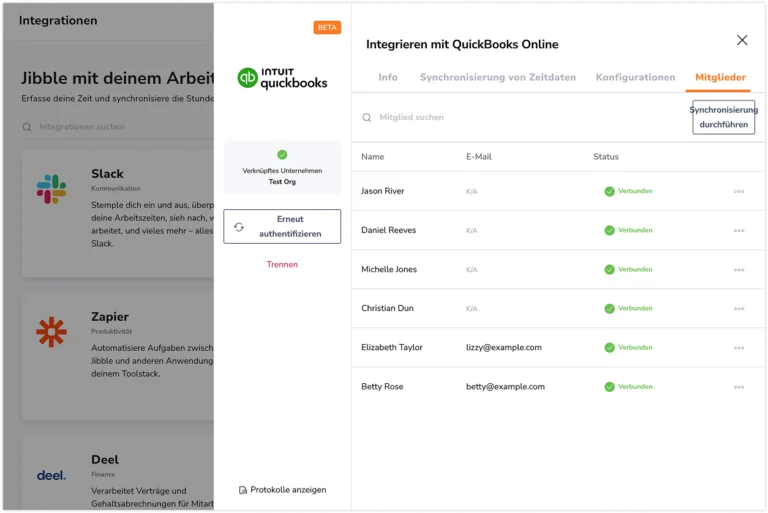Click the Integrationen page heading
The width and height of the screenshot is (768, 513).
58,21
